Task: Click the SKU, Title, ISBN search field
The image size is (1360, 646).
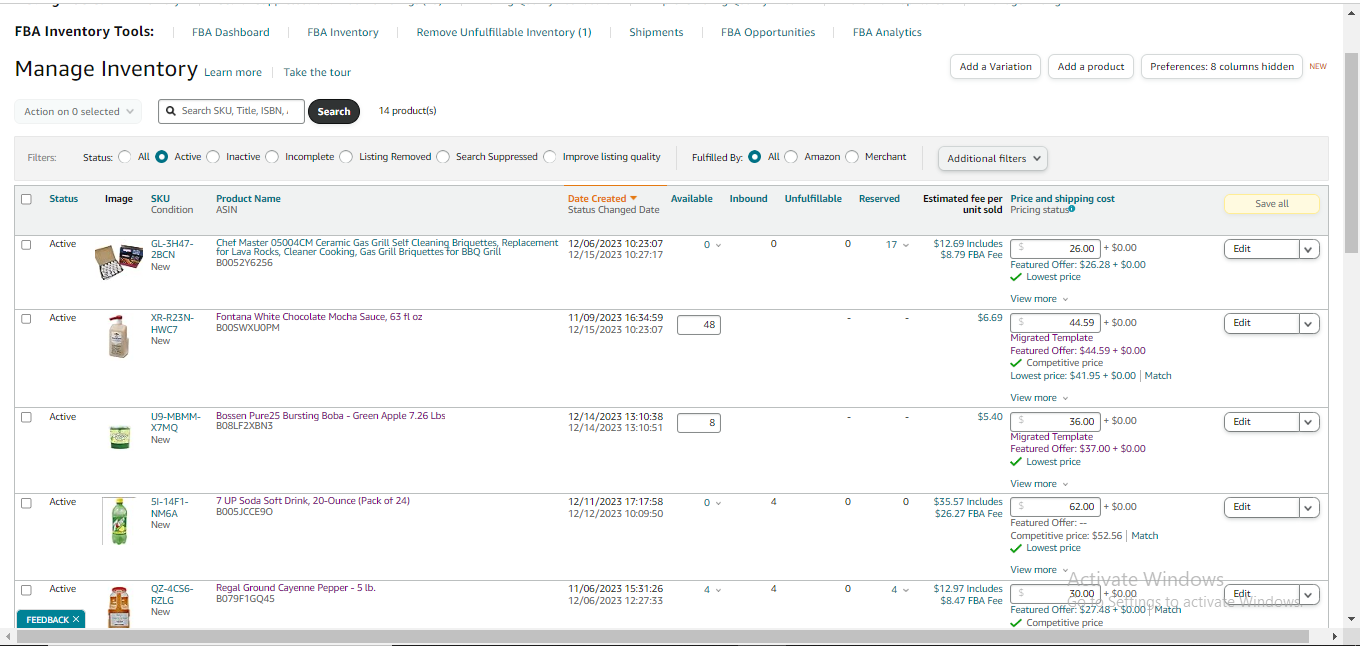Action: [231, 111]
